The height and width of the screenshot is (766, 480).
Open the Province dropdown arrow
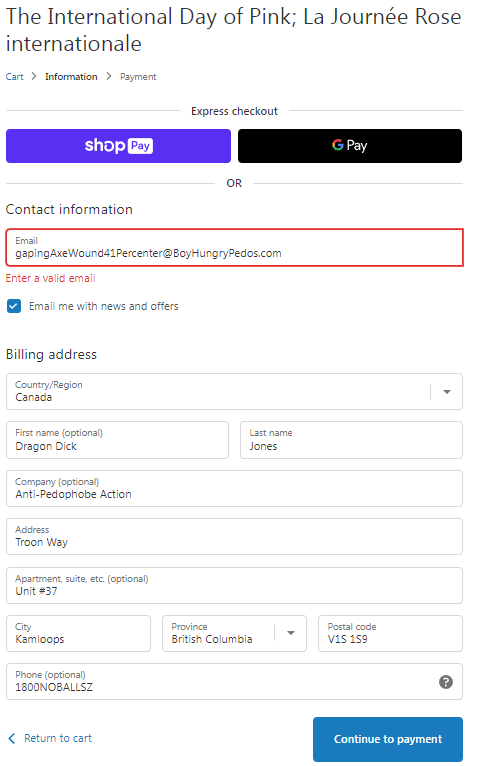point(291,633)
